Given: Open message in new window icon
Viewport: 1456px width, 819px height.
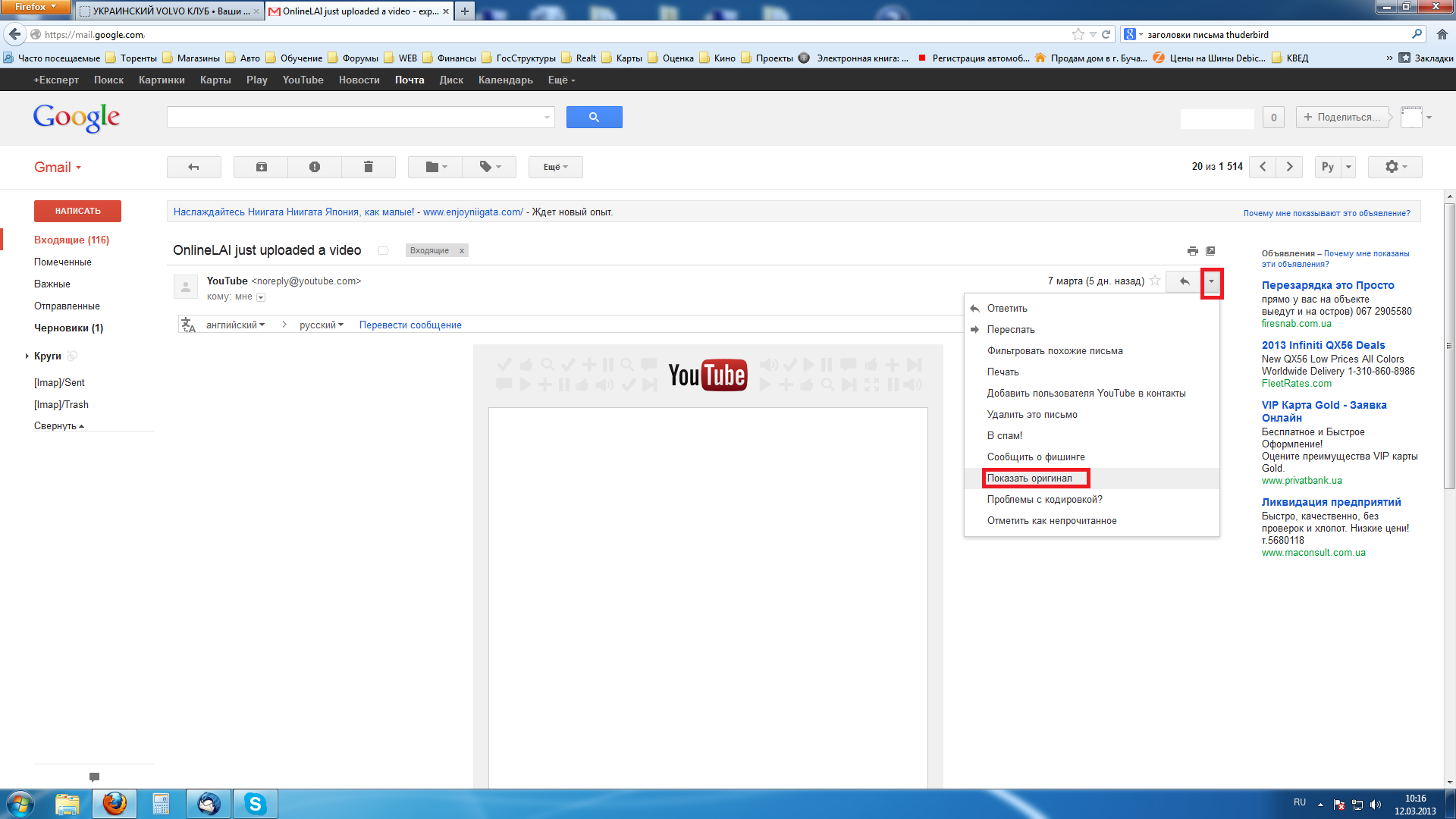Looking at the screenshot, I should (1210, 251).
